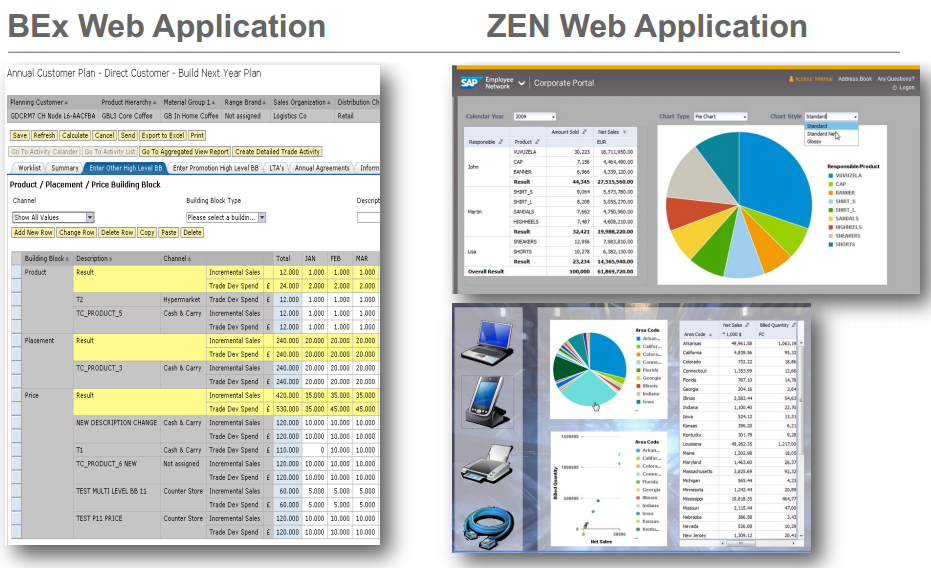Select the row selector for Placement Result
The width and height of the screenshot is (931, 571).
[x=15, y=341]
